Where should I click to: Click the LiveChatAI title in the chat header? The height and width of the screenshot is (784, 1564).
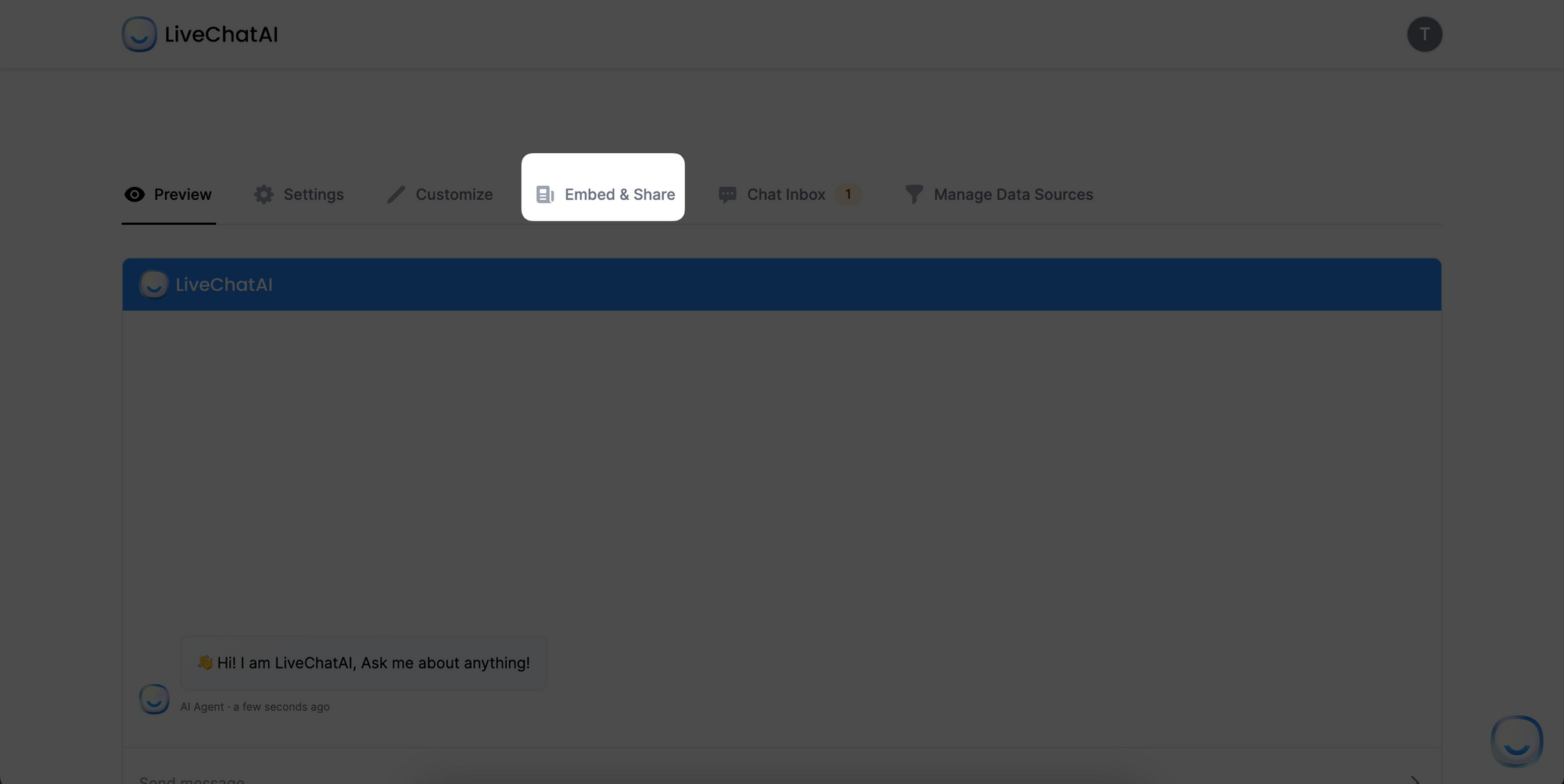224,285
